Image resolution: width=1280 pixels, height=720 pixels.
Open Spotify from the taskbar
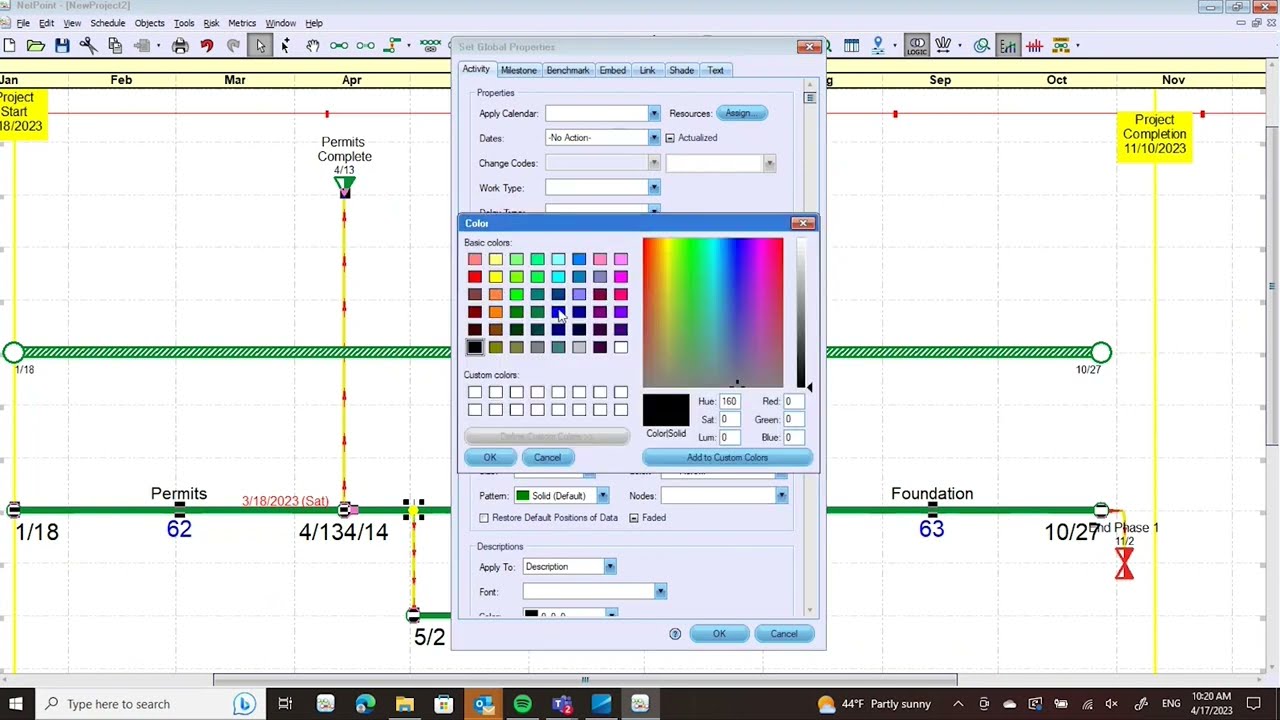point(522,704)
